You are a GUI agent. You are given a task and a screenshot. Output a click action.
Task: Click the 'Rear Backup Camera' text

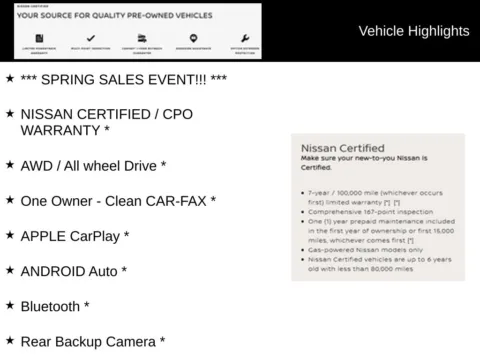click(x=93, y=342)
